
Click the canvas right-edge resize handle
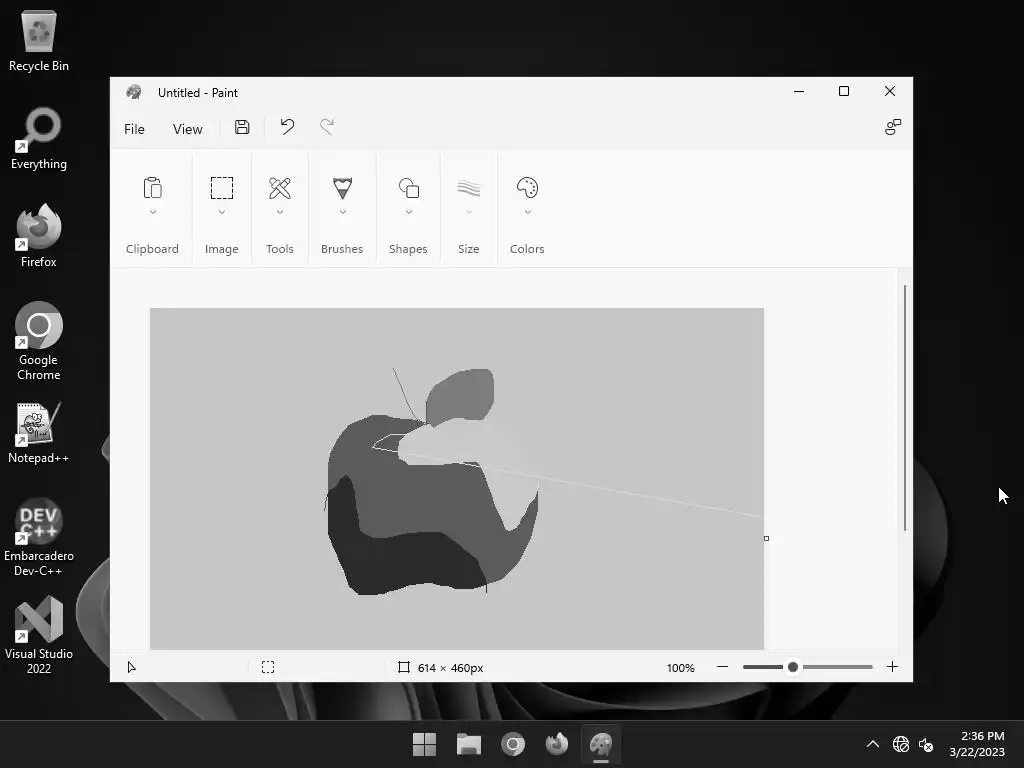click(766, 538)
